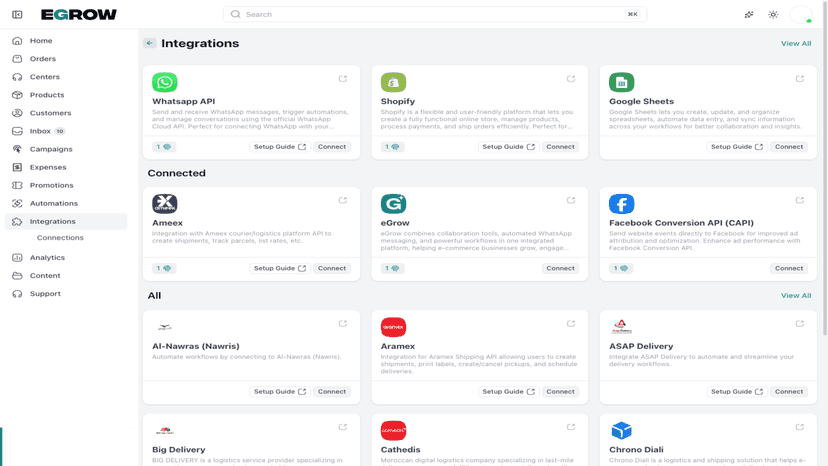Toggle the light theme sun icon
Screen dimensions: 828x466
pos(773,14)
